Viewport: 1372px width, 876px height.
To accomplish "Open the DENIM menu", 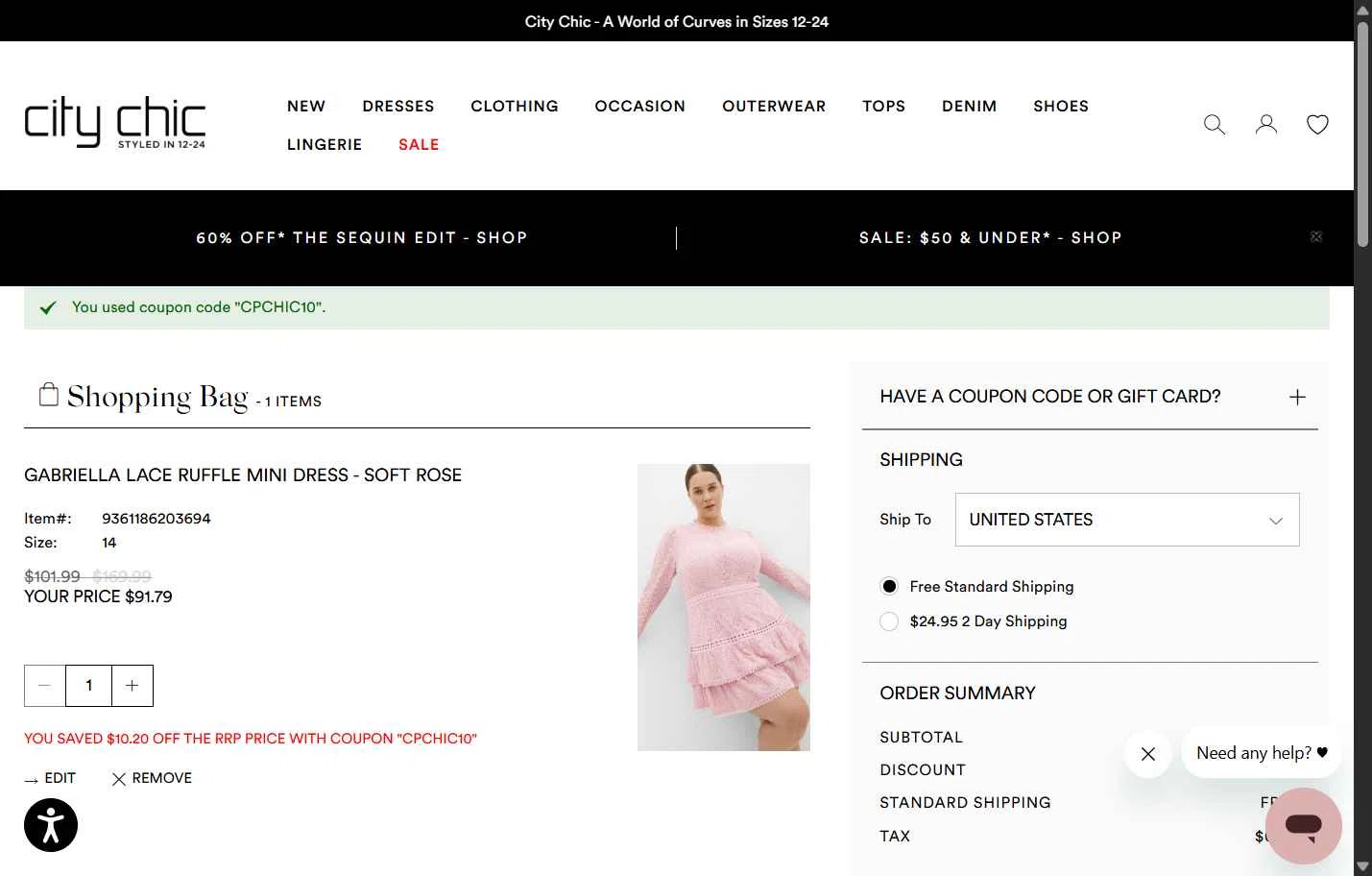I will pyautogui.click(x=970, y=107).
